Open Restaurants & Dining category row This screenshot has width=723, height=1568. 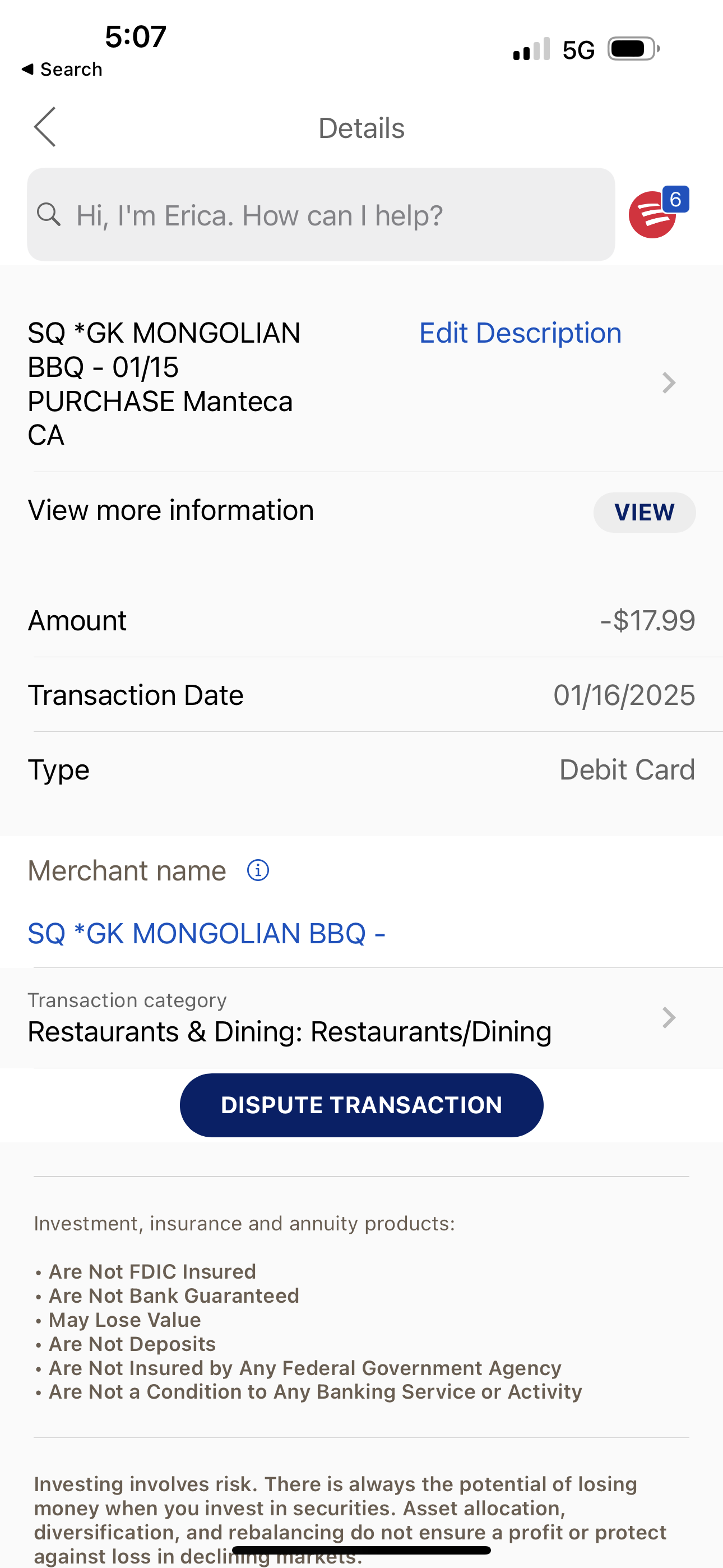[x=361, y=1018]
